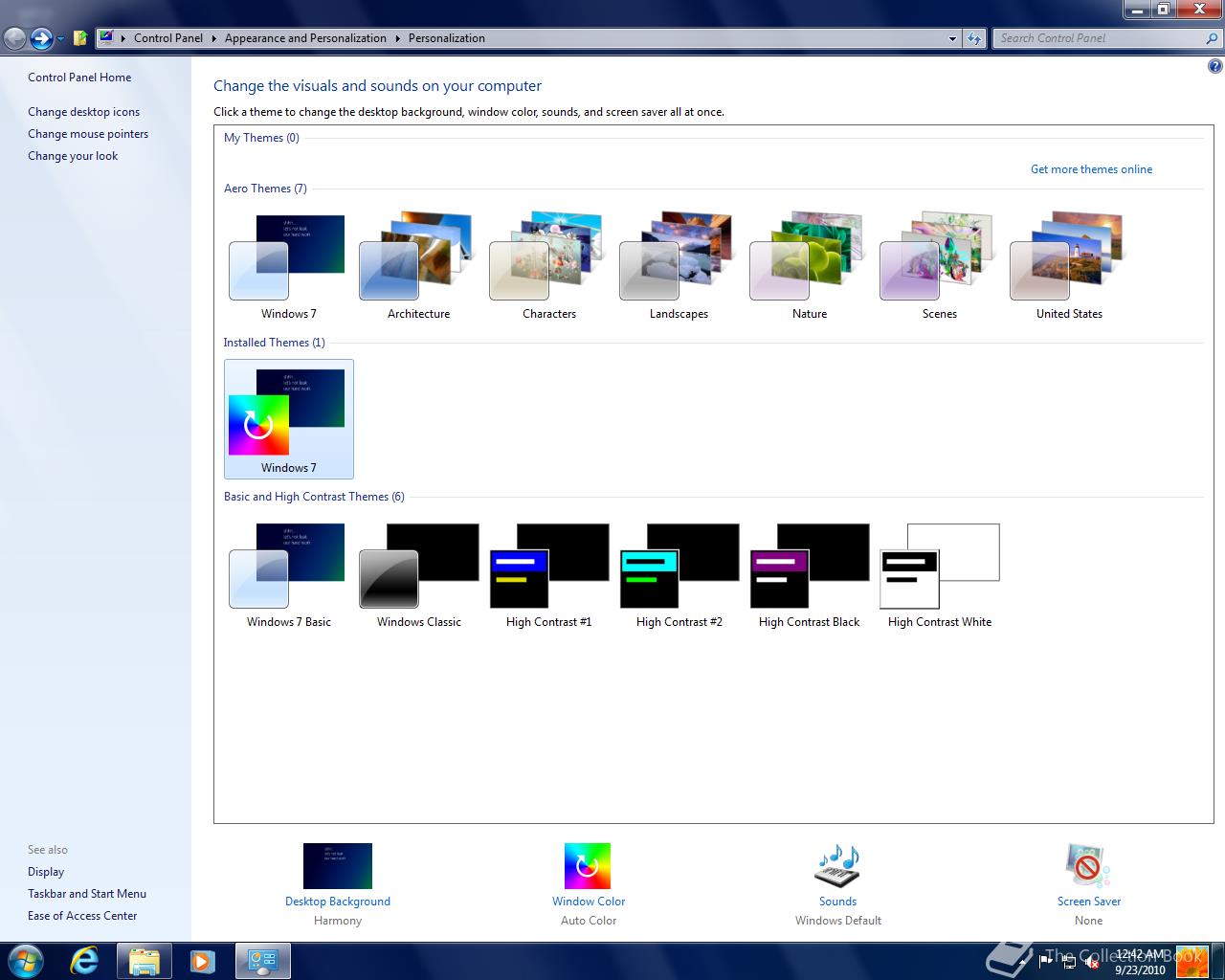
Task: Click the muted volume tray icon
Action: point(1091,963)
